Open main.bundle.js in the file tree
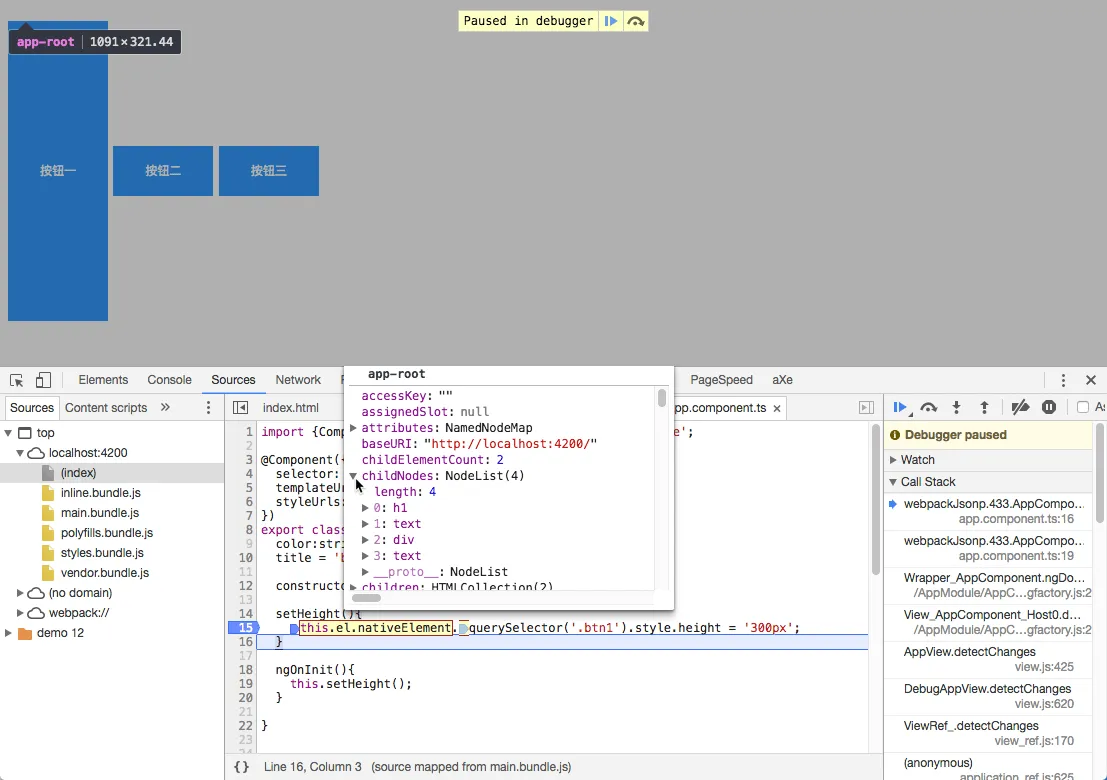The height and width of the screenshot is (780, 1107). tap(100, 513)
